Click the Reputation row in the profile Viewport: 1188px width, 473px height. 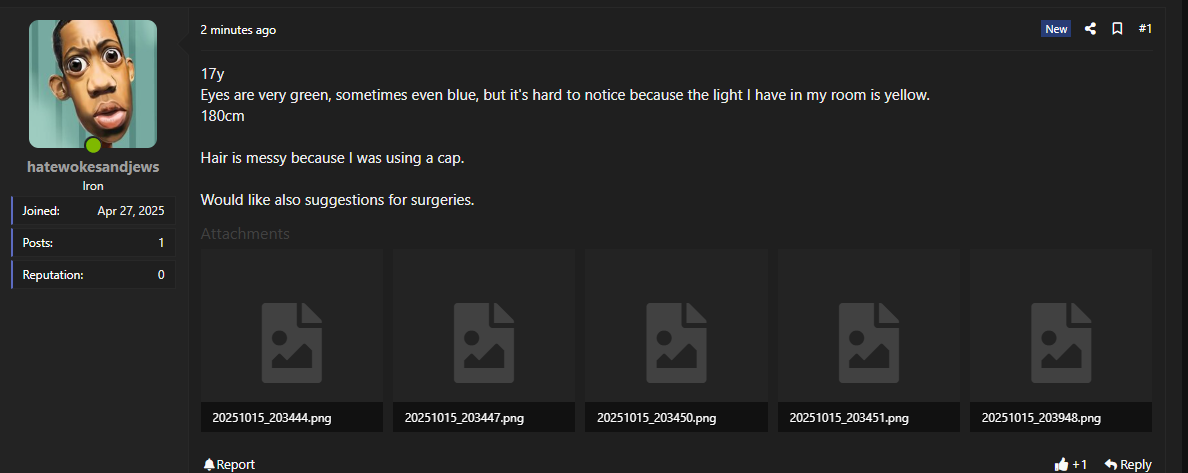pyautogui.click(x=94, y=275)
